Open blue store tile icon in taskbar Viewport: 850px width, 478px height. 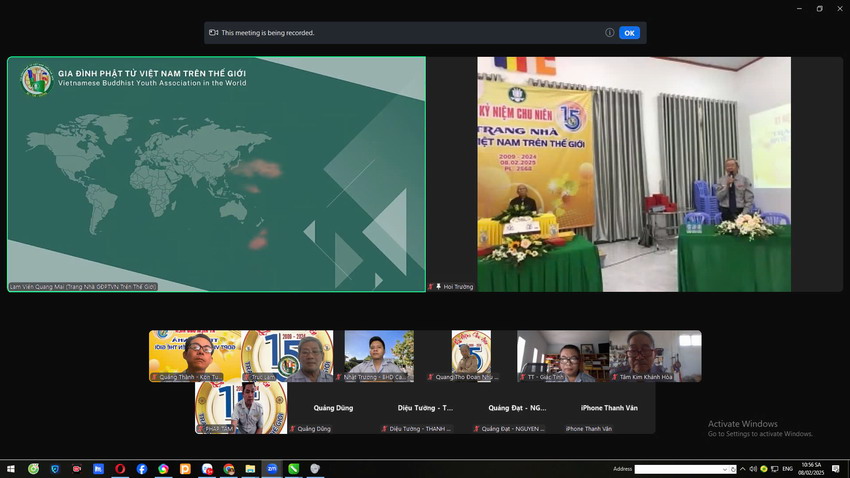tap(98, 469)
